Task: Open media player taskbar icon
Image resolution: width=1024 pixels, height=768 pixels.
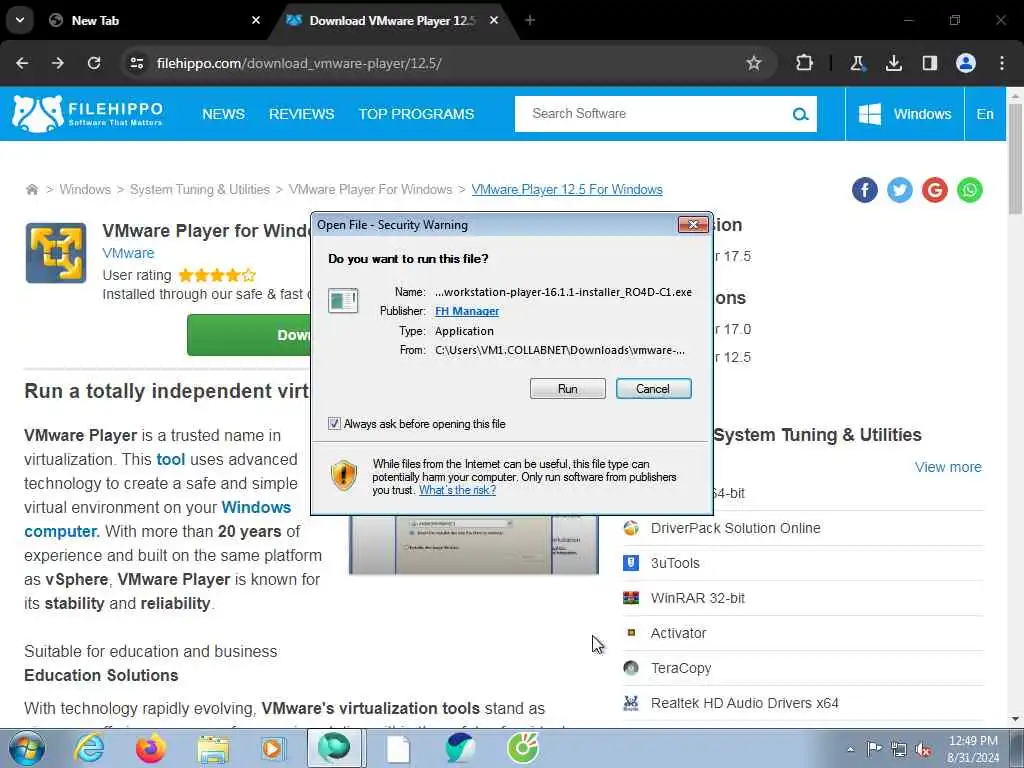Action: [x=273, y=749]
